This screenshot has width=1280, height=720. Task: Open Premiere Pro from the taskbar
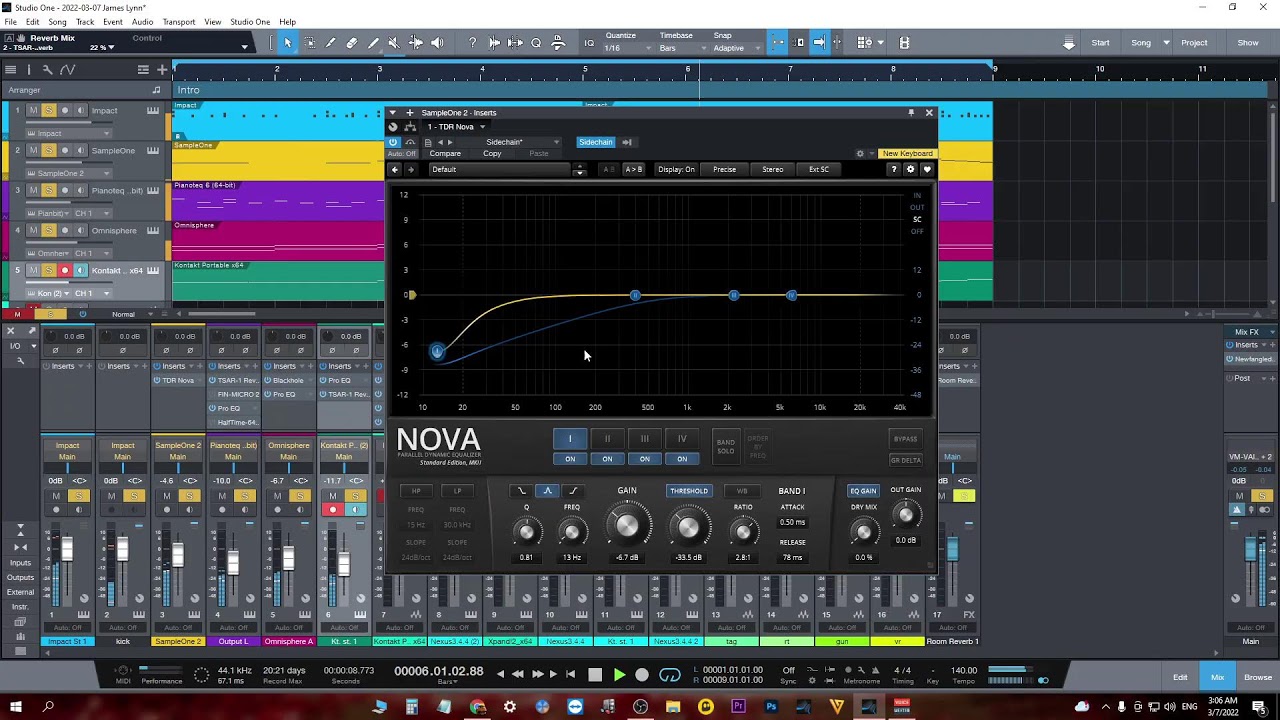[738, 707]
